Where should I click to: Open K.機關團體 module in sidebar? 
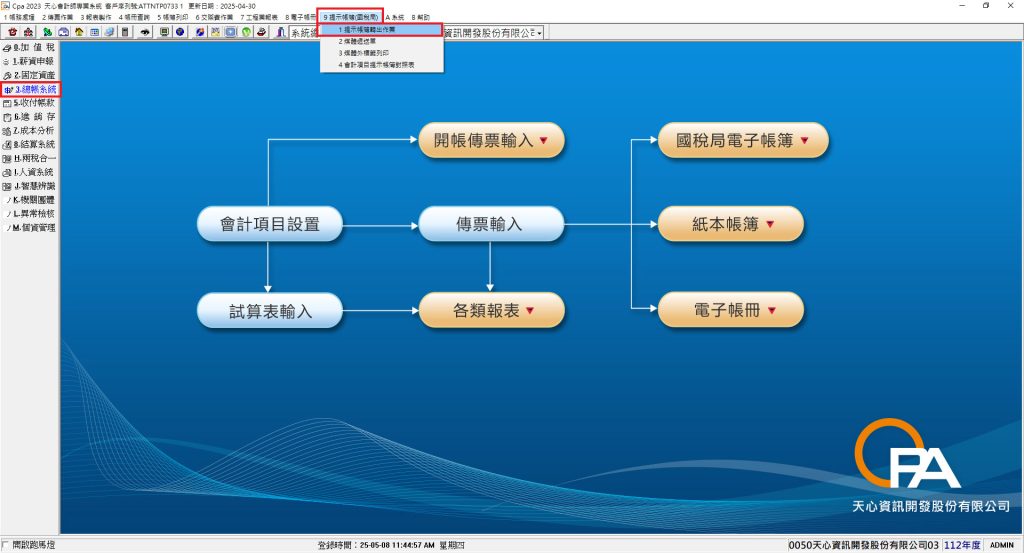(x=29, y=200)
